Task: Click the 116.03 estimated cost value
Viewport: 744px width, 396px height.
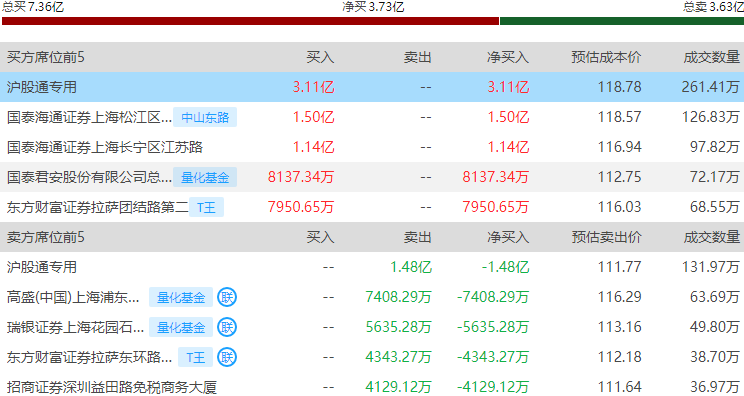Action: (619, 207)
